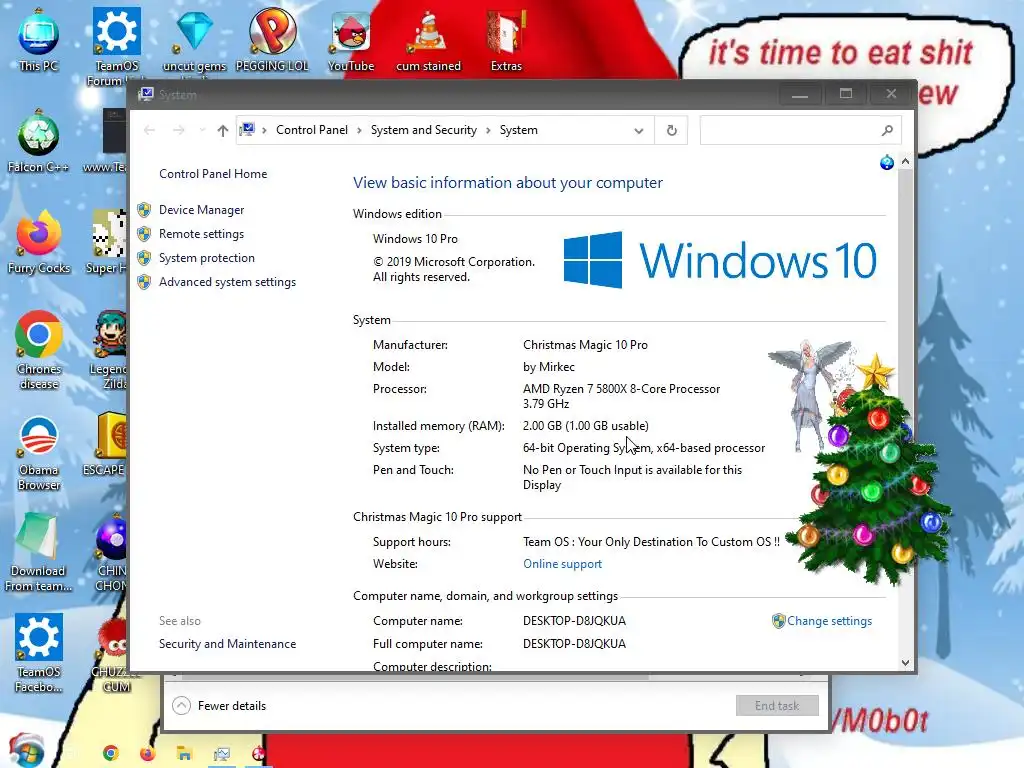Image resolution: width=1024 pixels, height=768 pixels.
Task: Open the Obama Browser desktop icon
Action: pos(39,452)
